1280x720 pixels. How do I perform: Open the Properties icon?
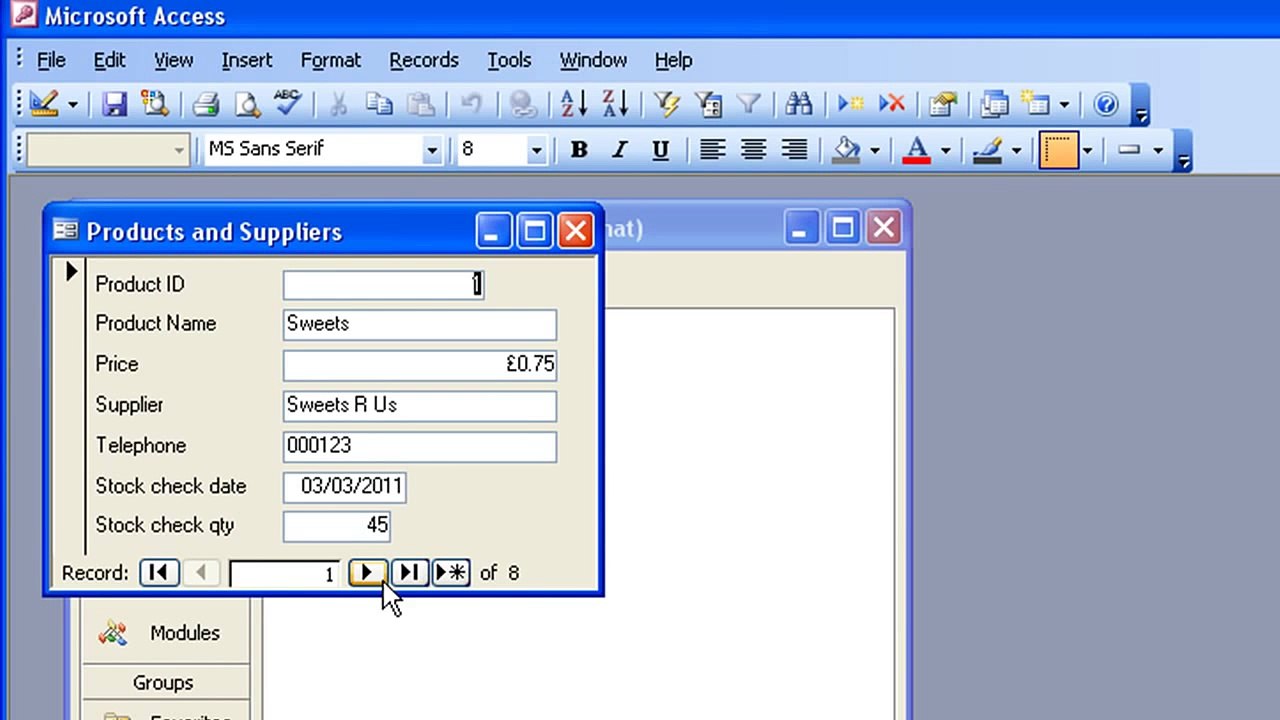click(x=942, y=104)
